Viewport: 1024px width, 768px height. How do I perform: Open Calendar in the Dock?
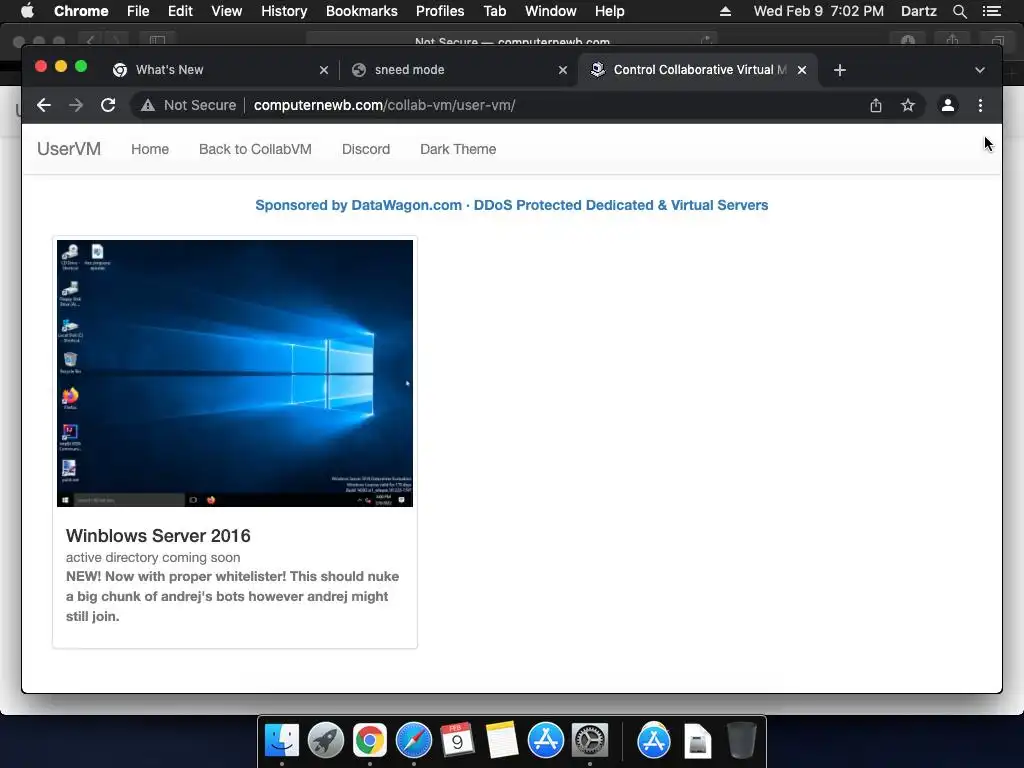[x=457, y=741]
